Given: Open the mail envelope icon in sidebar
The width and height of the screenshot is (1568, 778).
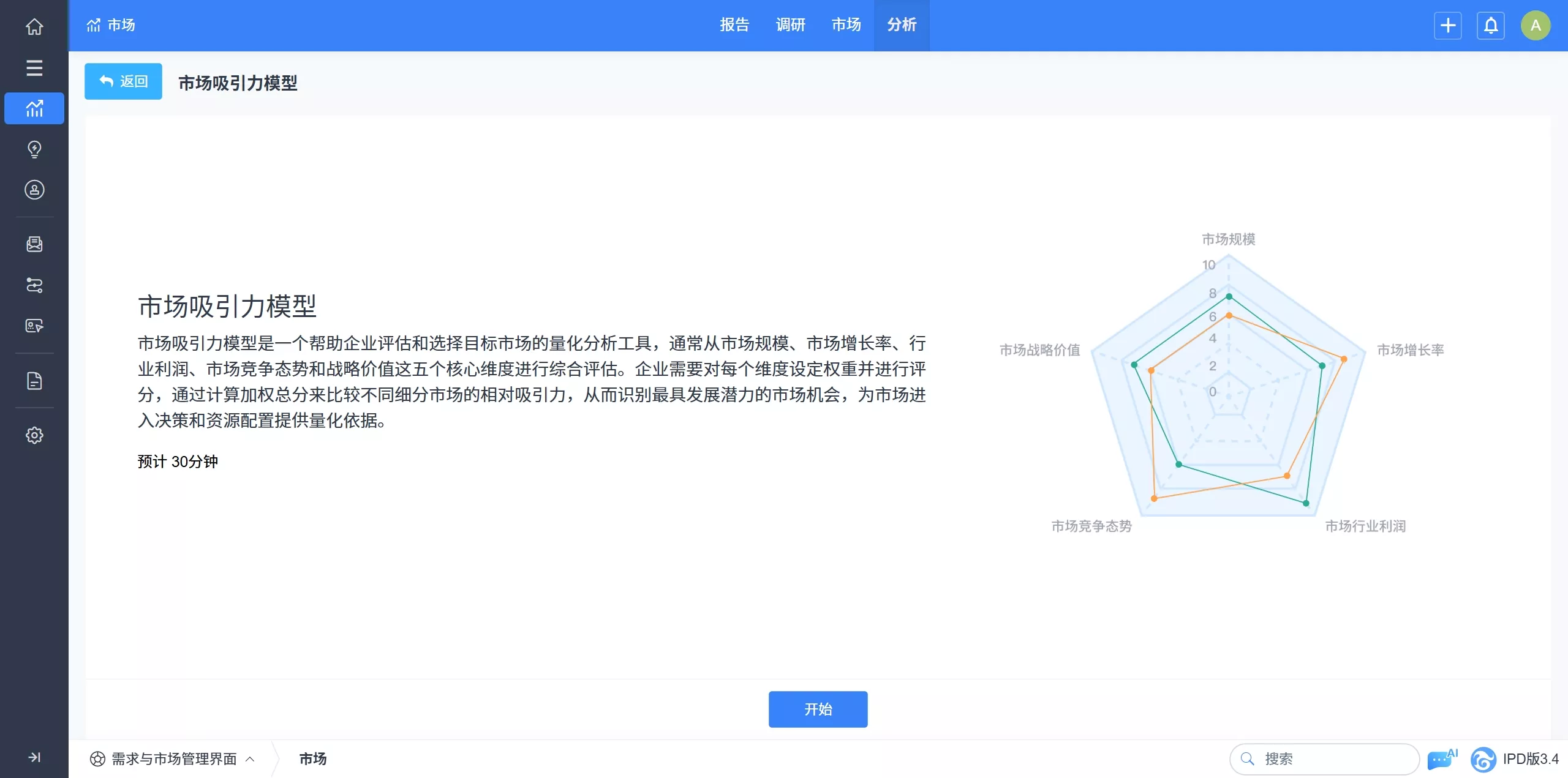Looking at the screenshot, I should tap(34, 244).
